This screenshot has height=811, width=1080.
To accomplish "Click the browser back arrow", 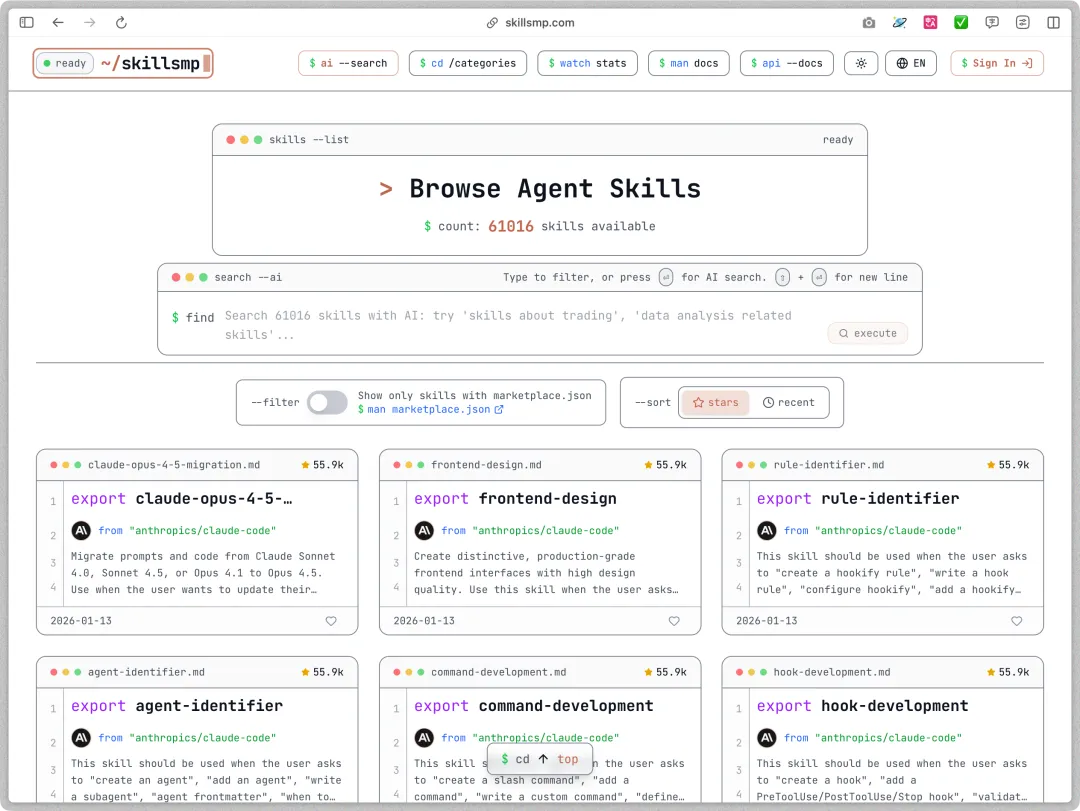I will pos(58,22).
